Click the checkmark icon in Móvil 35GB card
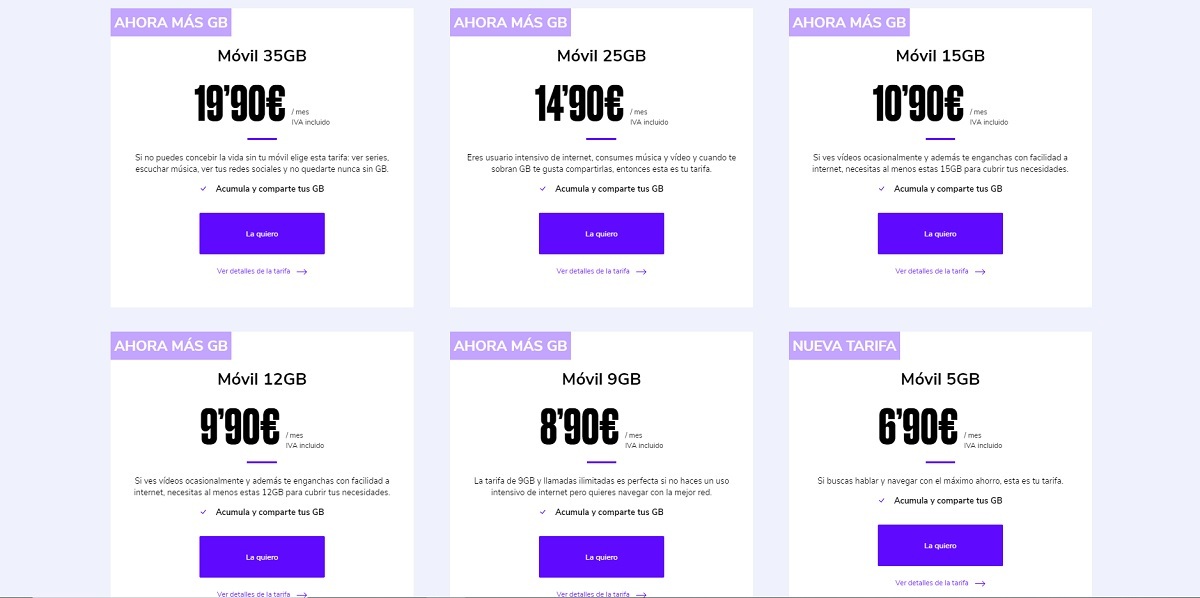1200x598 pixels. 204,188
